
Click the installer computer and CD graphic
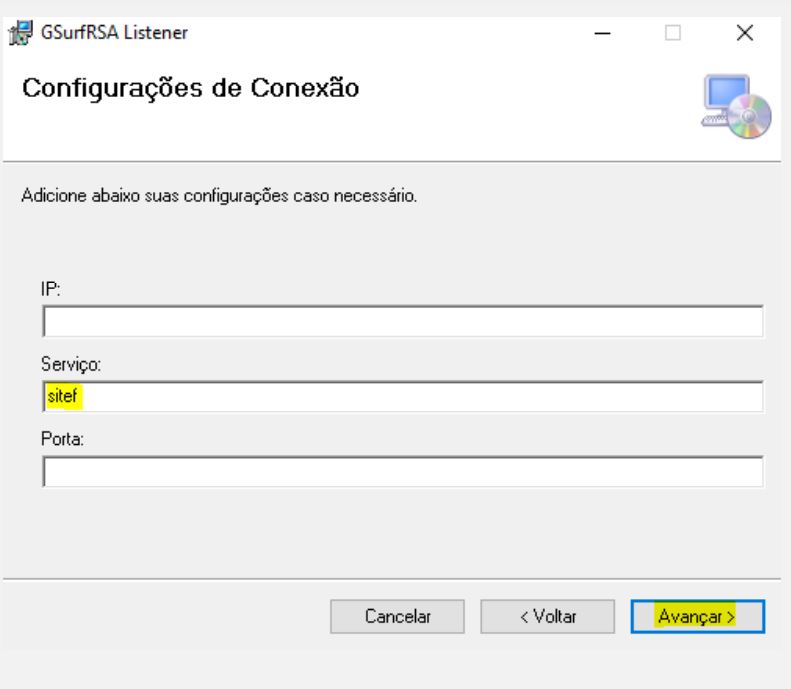[x=736, y=106]
